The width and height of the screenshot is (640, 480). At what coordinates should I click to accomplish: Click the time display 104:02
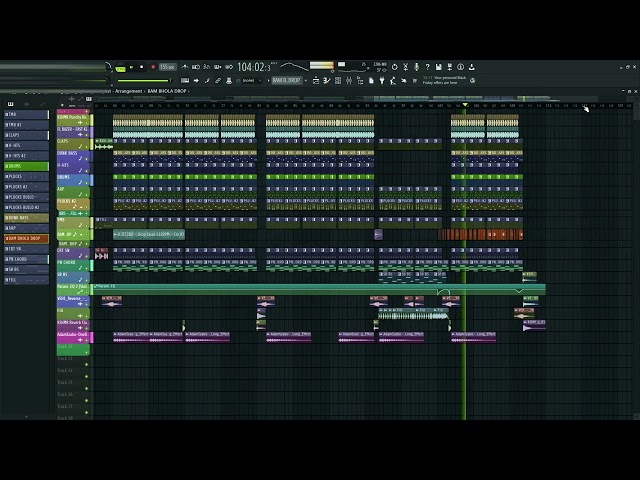pos(253,67)
